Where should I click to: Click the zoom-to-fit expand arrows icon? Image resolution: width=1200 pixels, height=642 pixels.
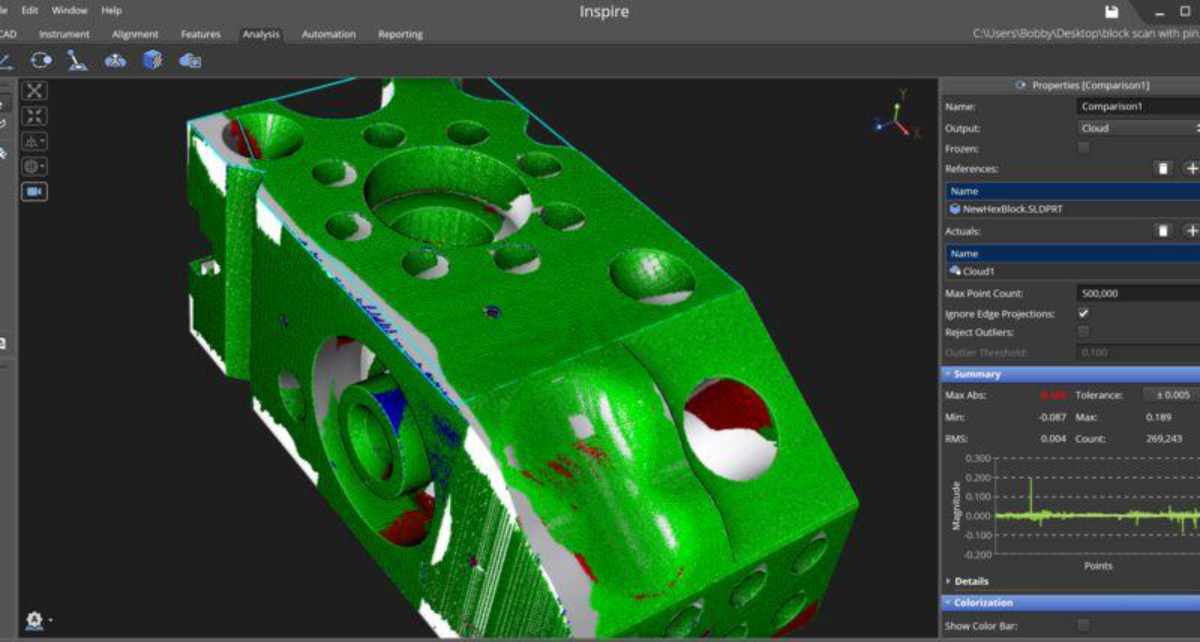tap(34, 116)
